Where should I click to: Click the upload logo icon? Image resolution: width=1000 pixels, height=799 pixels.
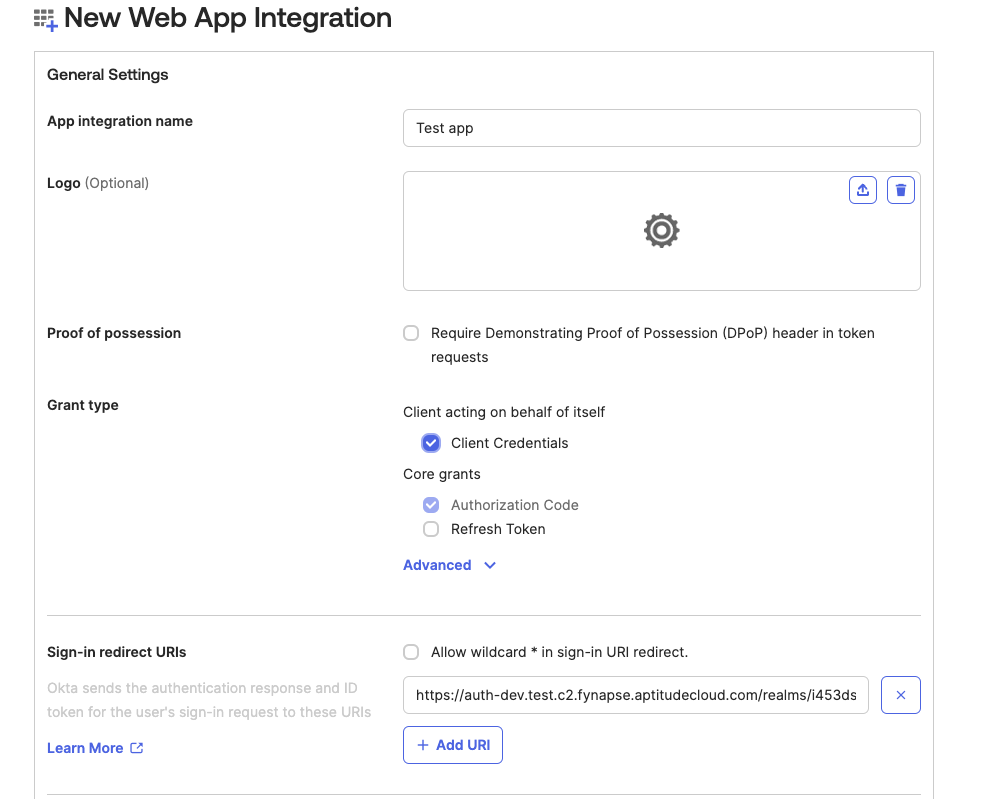[x=862, y=190]
